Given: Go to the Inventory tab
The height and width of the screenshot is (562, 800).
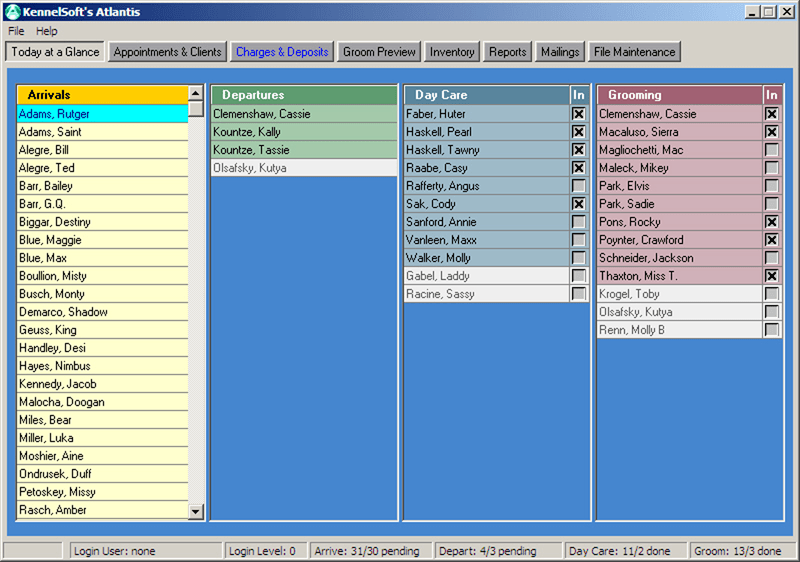Looking at the screenshot, I should (452, 52).
